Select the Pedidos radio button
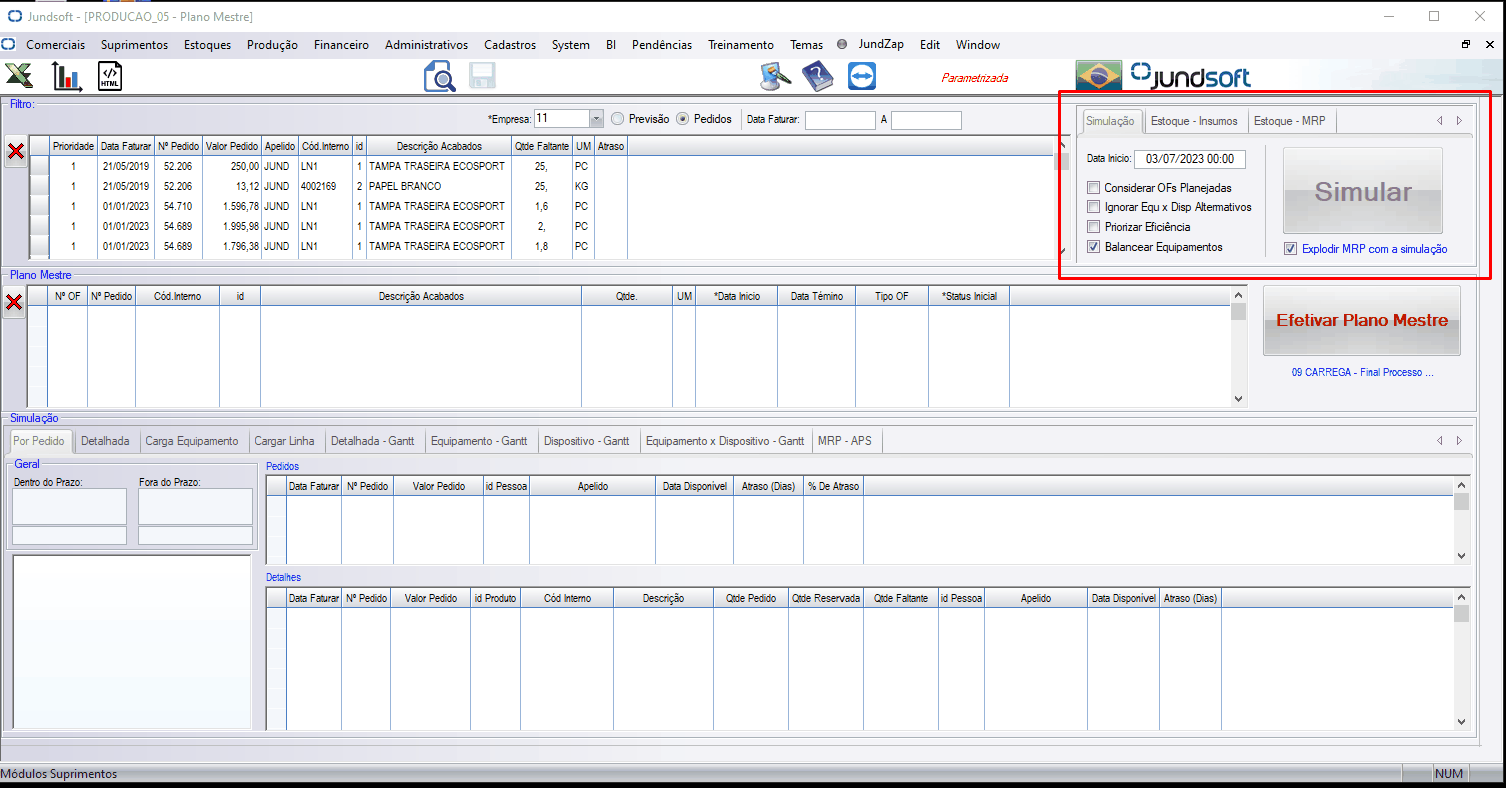Screen dimensions: 1506x788 [x=683, y=118]
